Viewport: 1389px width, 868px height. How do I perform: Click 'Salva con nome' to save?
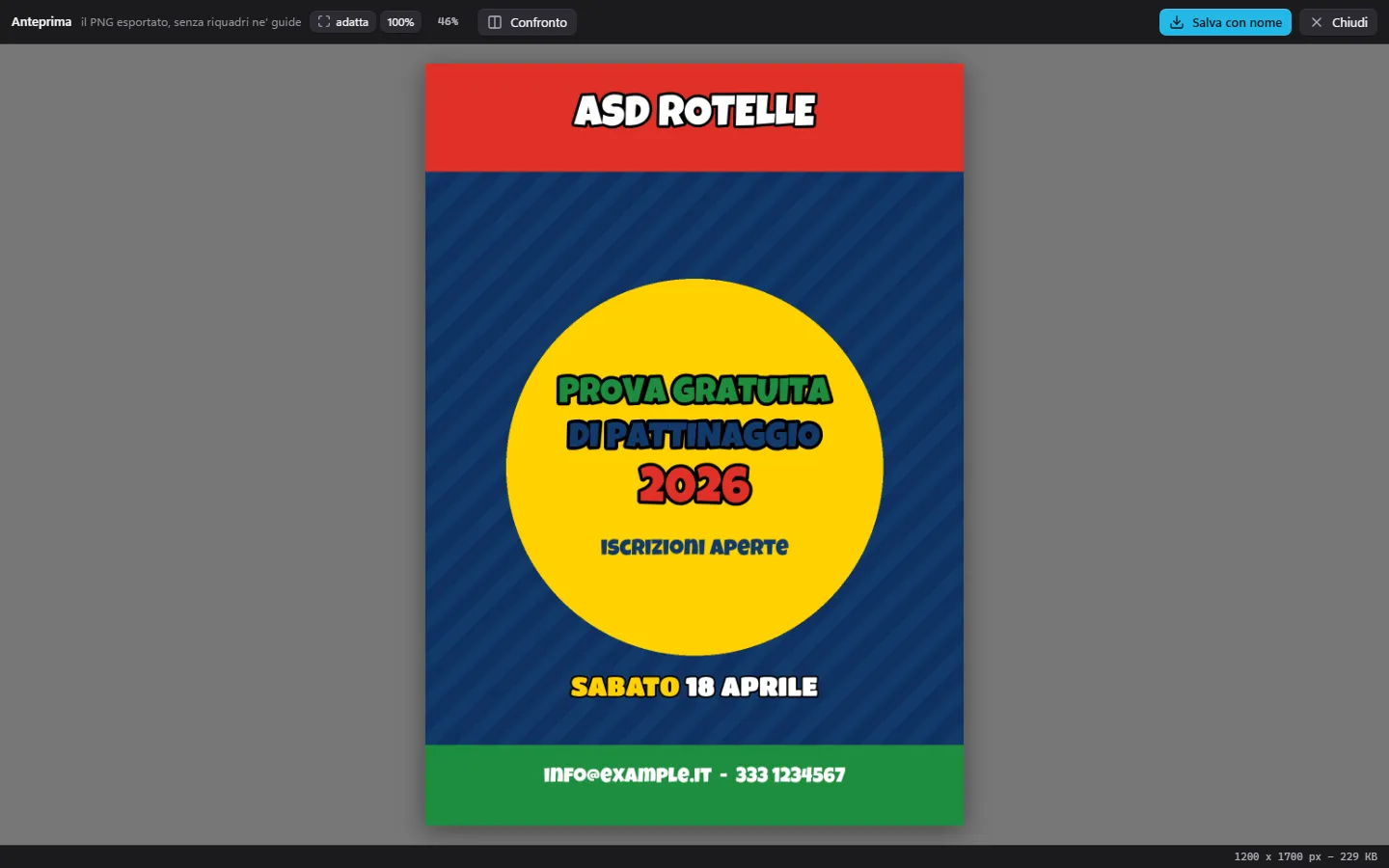[1225, 22]
